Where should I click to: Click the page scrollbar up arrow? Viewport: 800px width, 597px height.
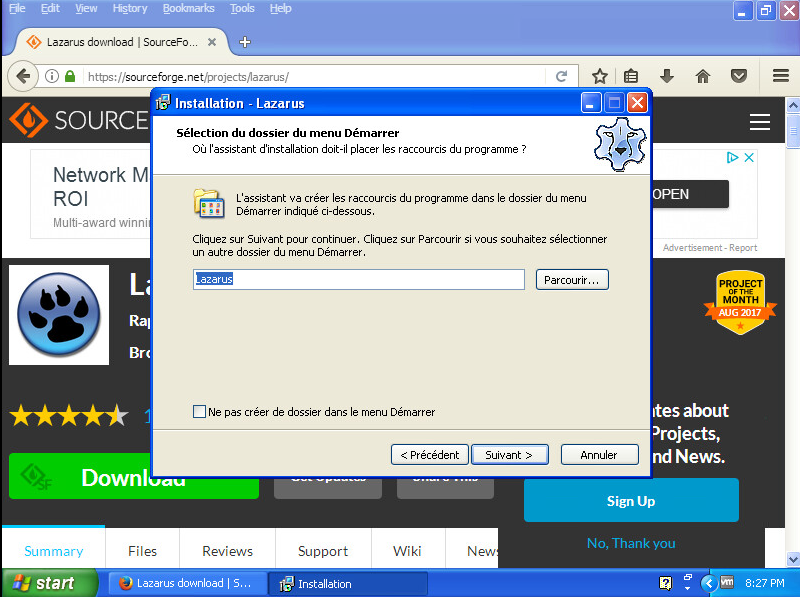pyautogui.click(x=793, y=105)
